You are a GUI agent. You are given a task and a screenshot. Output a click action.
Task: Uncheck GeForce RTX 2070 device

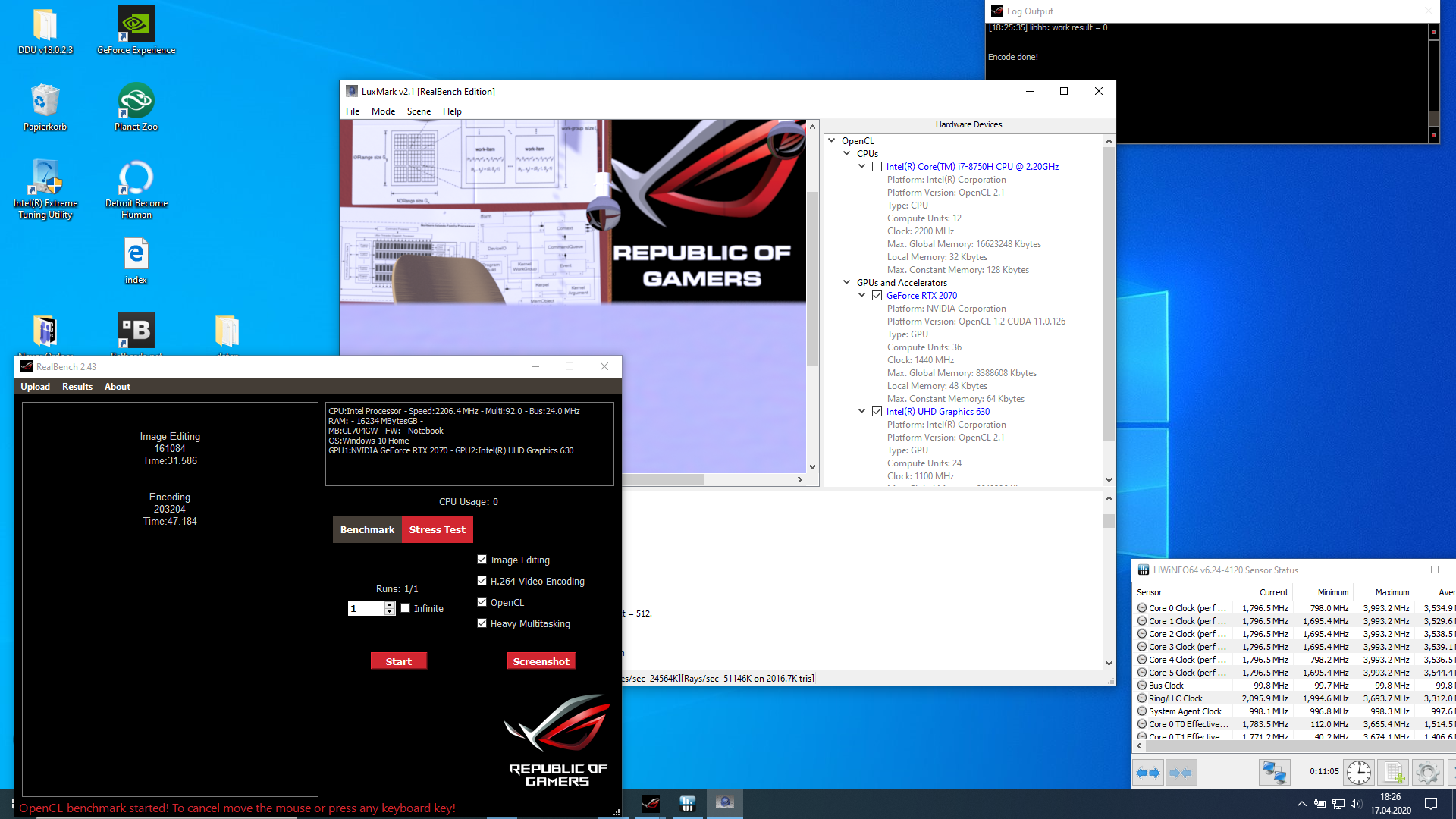877,296
